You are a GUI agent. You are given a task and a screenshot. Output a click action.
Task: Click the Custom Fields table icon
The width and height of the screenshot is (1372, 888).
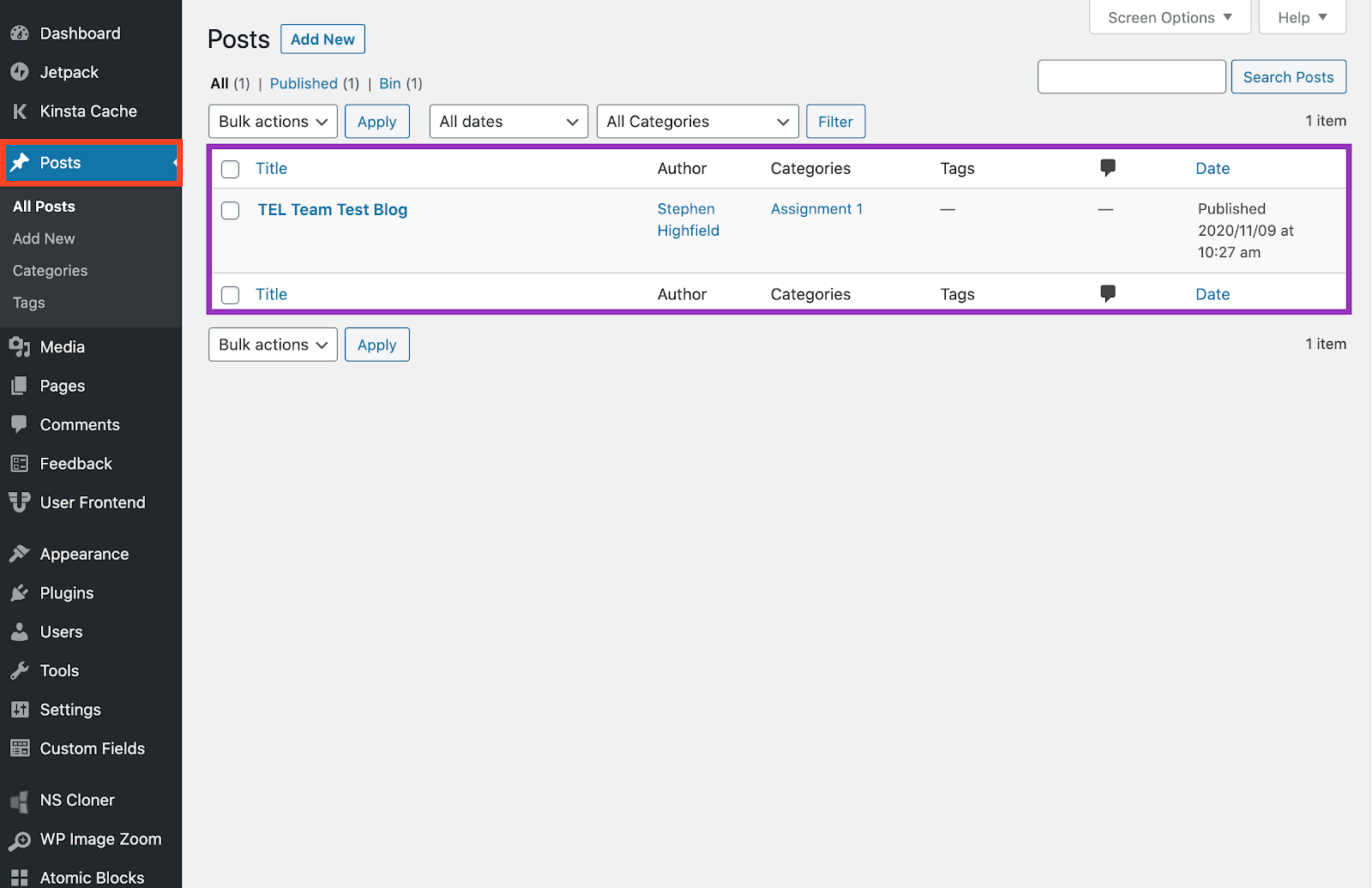[20, 748]
